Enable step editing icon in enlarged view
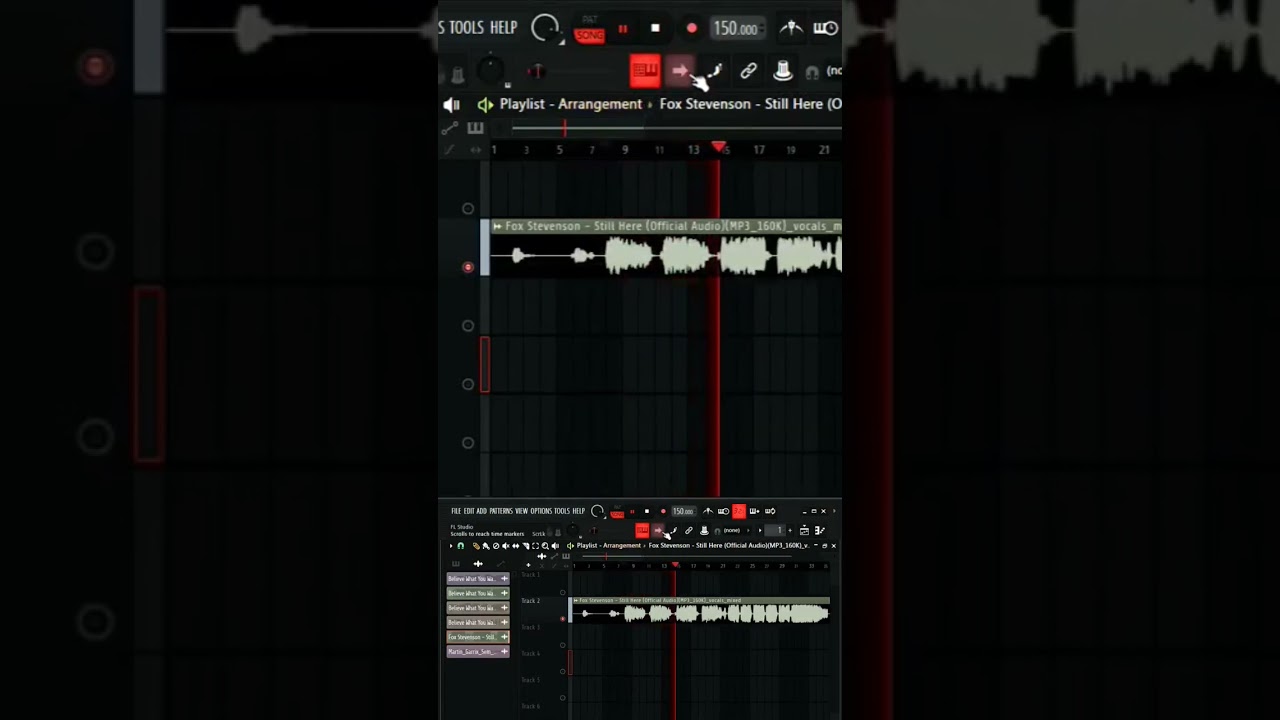 pos(714,71)
